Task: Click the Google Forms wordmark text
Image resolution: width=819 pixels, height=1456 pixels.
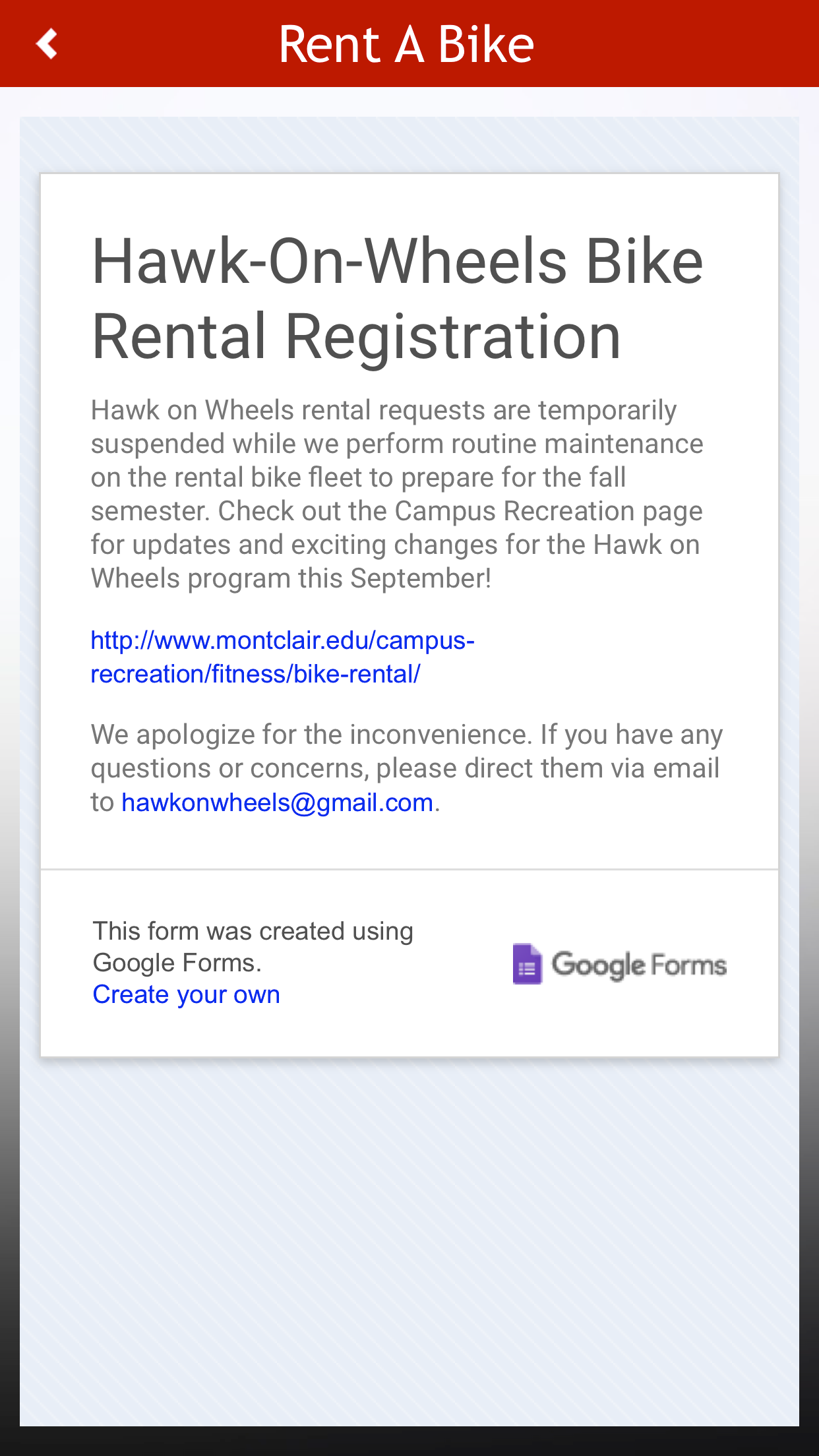Action: (x=638, y=965)
